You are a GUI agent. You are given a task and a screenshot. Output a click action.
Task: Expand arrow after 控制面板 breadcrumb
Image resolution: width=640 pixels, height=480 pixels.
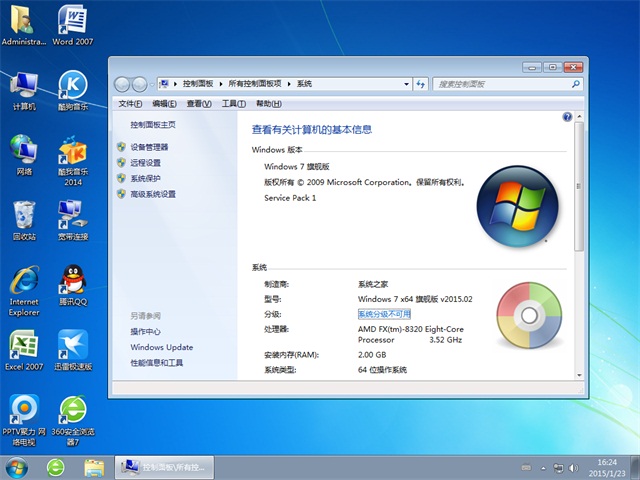click(221, 84)
